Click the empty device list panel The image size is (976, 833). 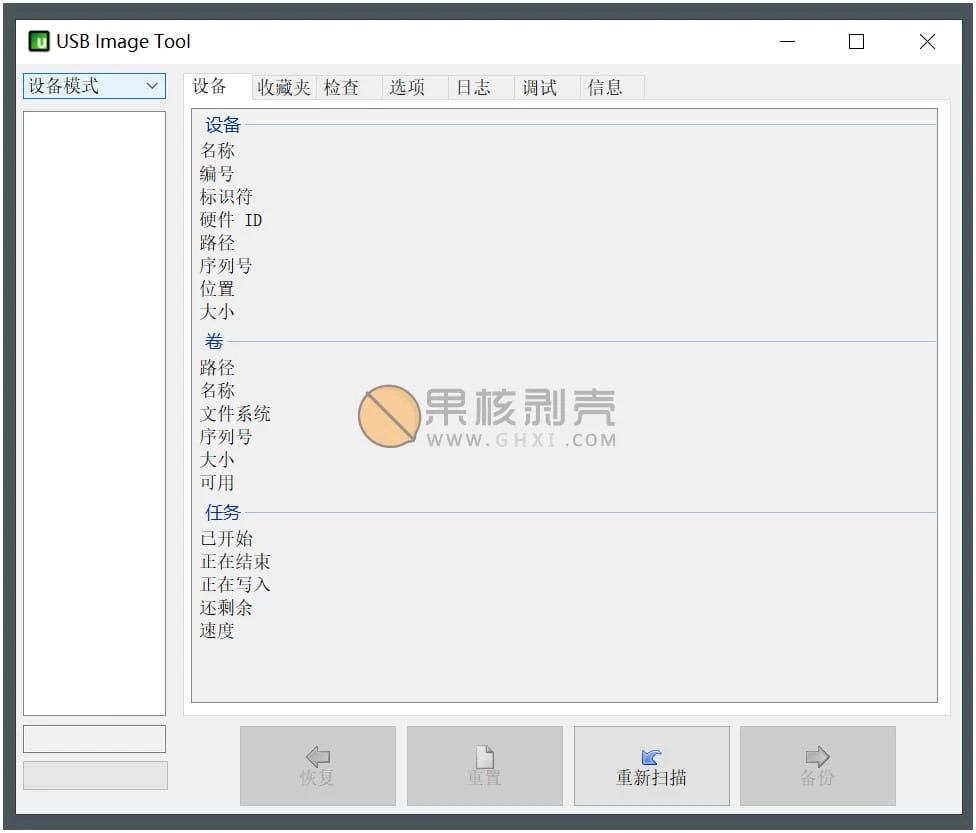click(95, 413)
